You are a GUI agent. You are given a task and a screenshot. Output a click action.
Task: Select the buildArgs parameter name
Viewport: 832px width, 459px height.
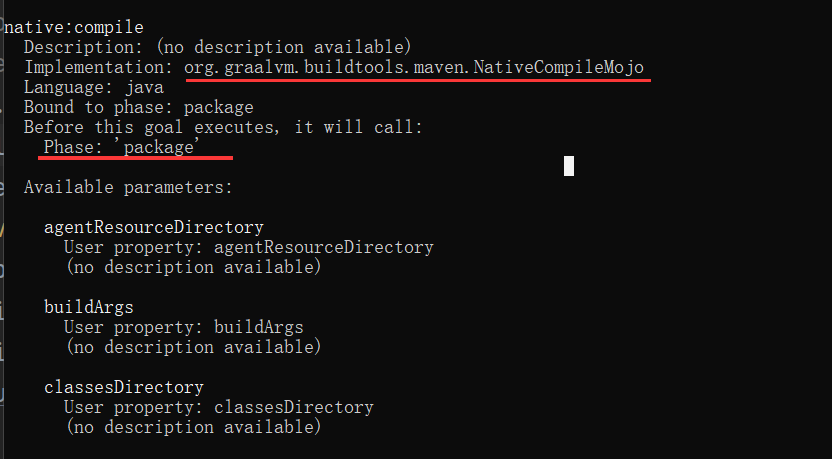tap(89, 307)
